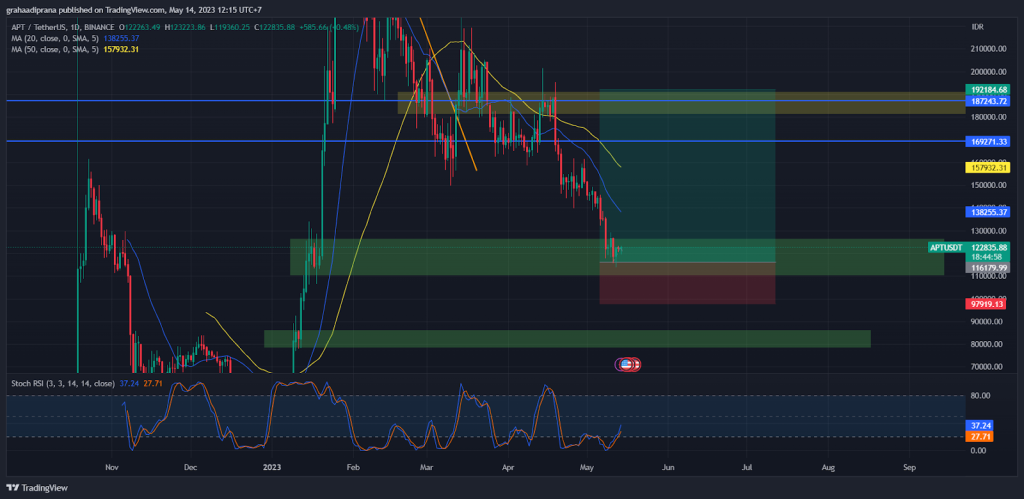Screen dimensions: 1024x499
Task: Click the red 97919.13 stop price label
Action: tap(987, 304)
